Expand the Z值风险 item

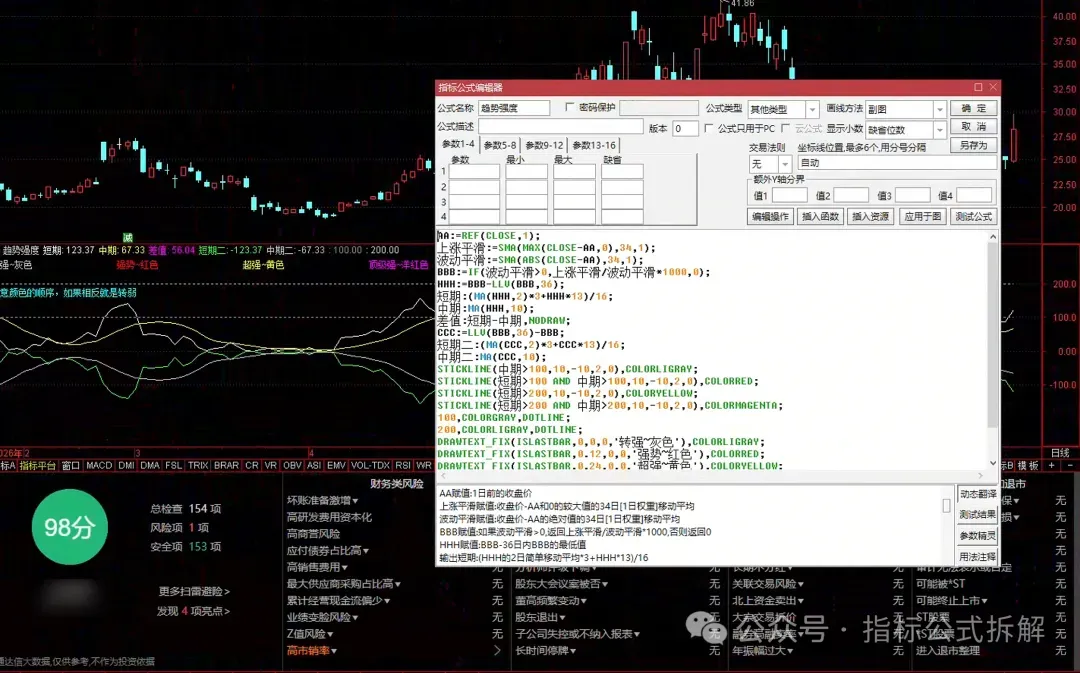pyautogui.click(x=310, y=634)
